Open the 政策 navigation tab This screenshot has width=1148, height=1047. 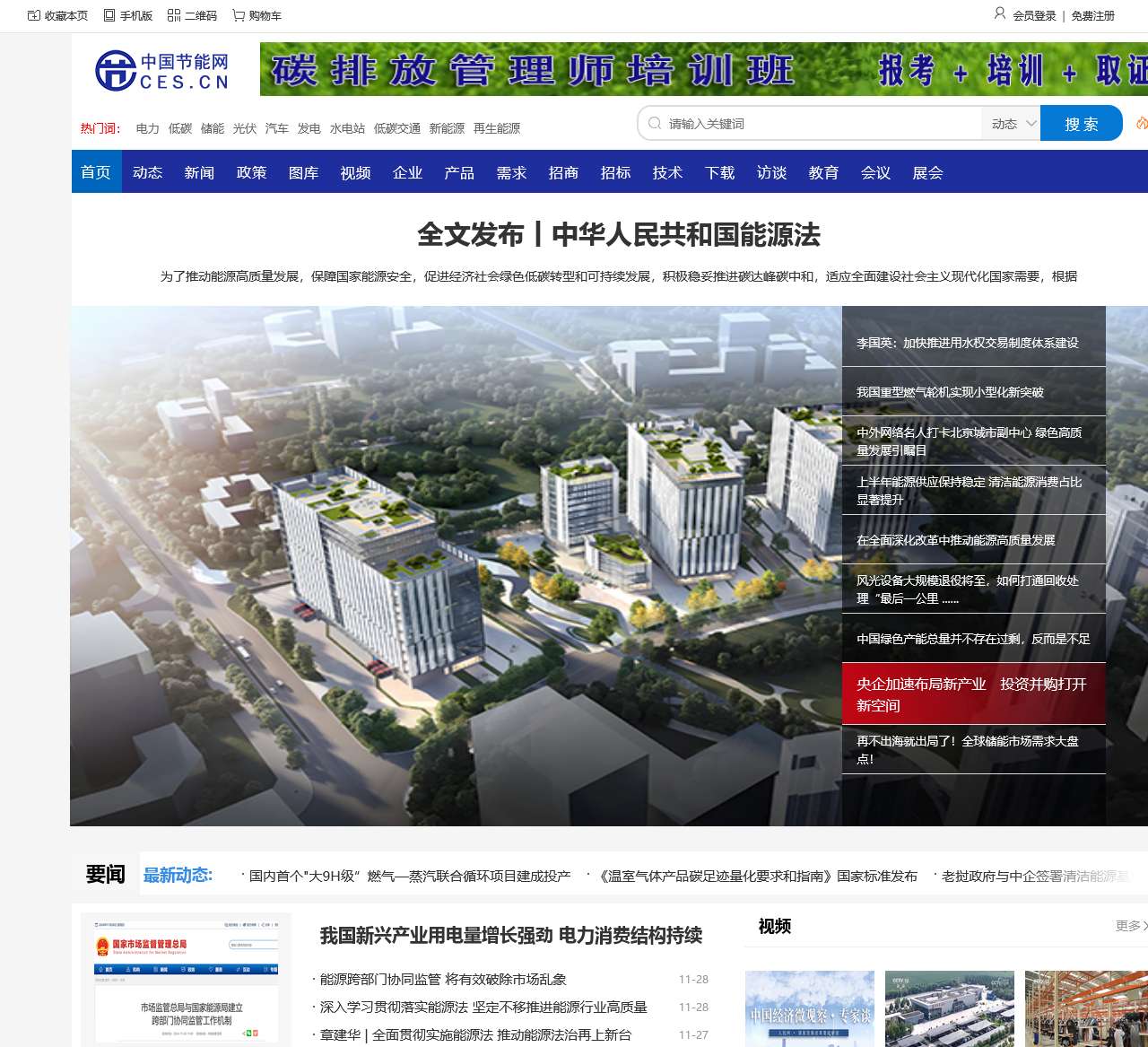252,172
